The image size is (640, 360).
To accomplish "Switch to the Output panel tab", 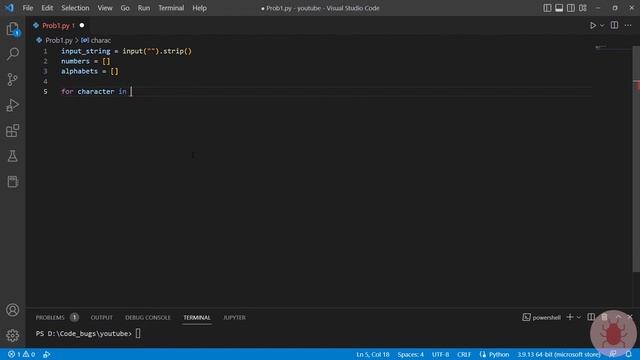I will click(101, 317).
